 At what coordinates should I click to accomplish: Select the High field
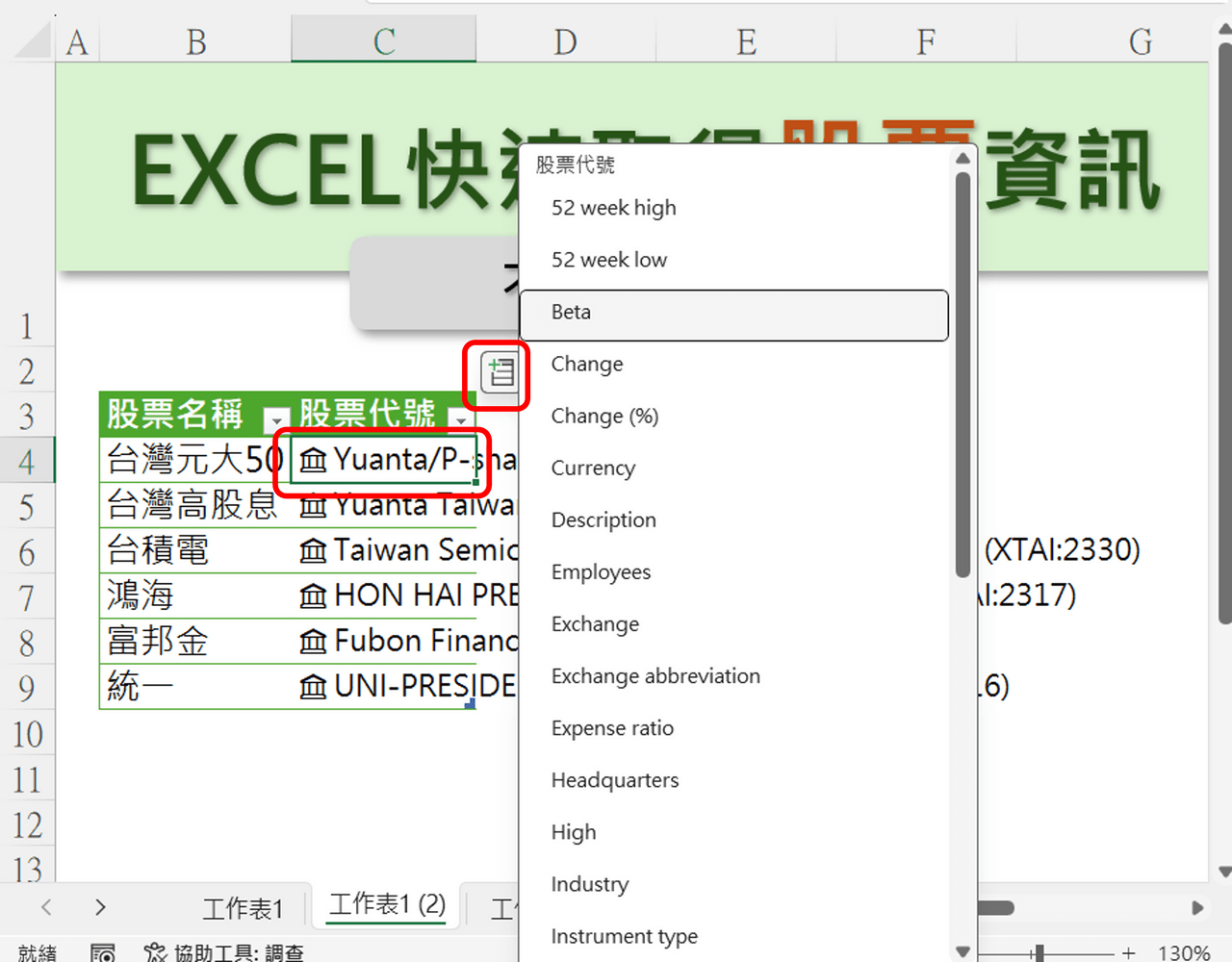(x=734, y=831)
